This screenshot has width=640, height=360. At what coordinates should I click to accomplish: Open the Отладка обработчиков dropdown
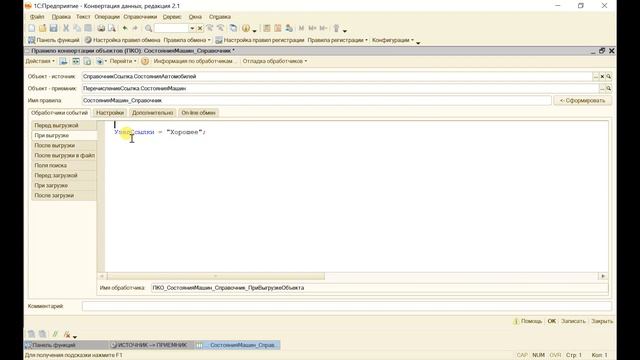click(x=275, y=61)
